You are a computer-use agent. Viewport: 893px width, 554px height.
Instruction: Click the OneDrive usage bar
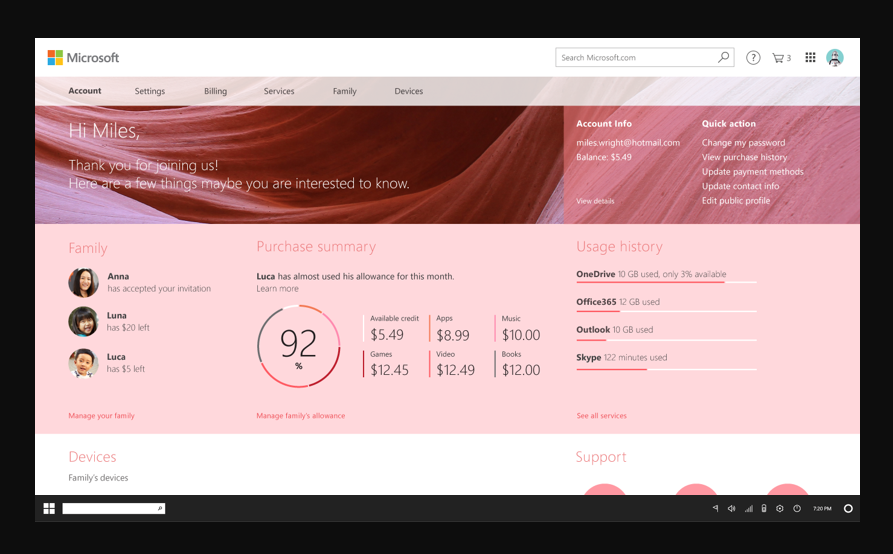[666, 283]
